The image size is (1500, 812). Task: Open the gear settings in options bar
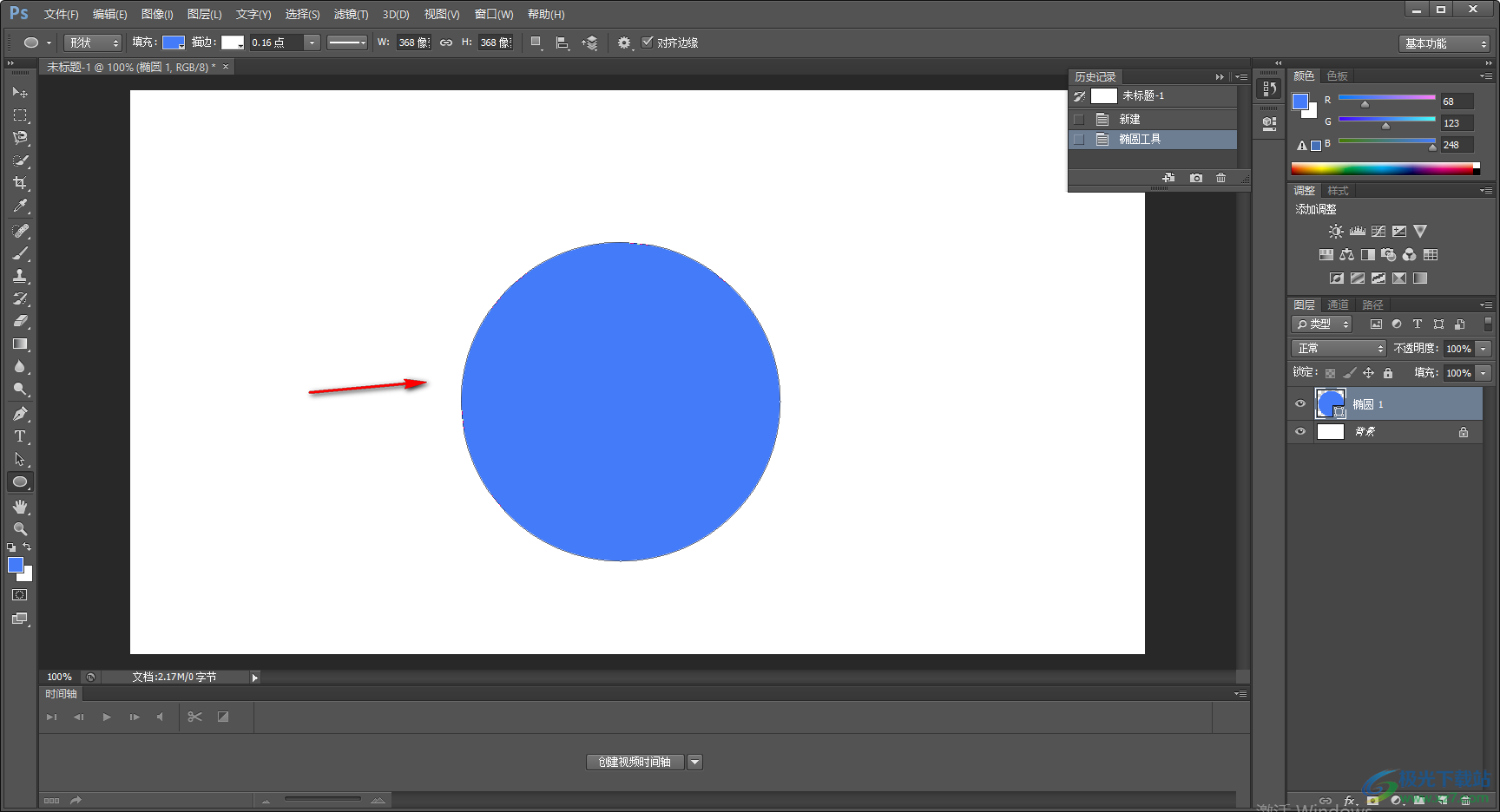pos(624,43)
